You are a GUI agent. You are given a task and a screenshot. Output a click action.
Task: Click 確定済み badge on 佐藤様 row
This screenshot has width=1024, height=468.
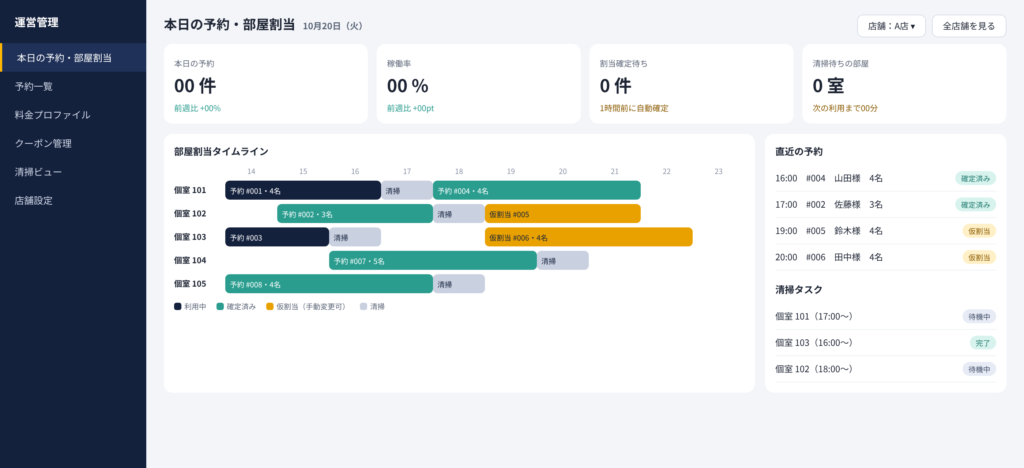pyautogui.click(x=976, y=204)
